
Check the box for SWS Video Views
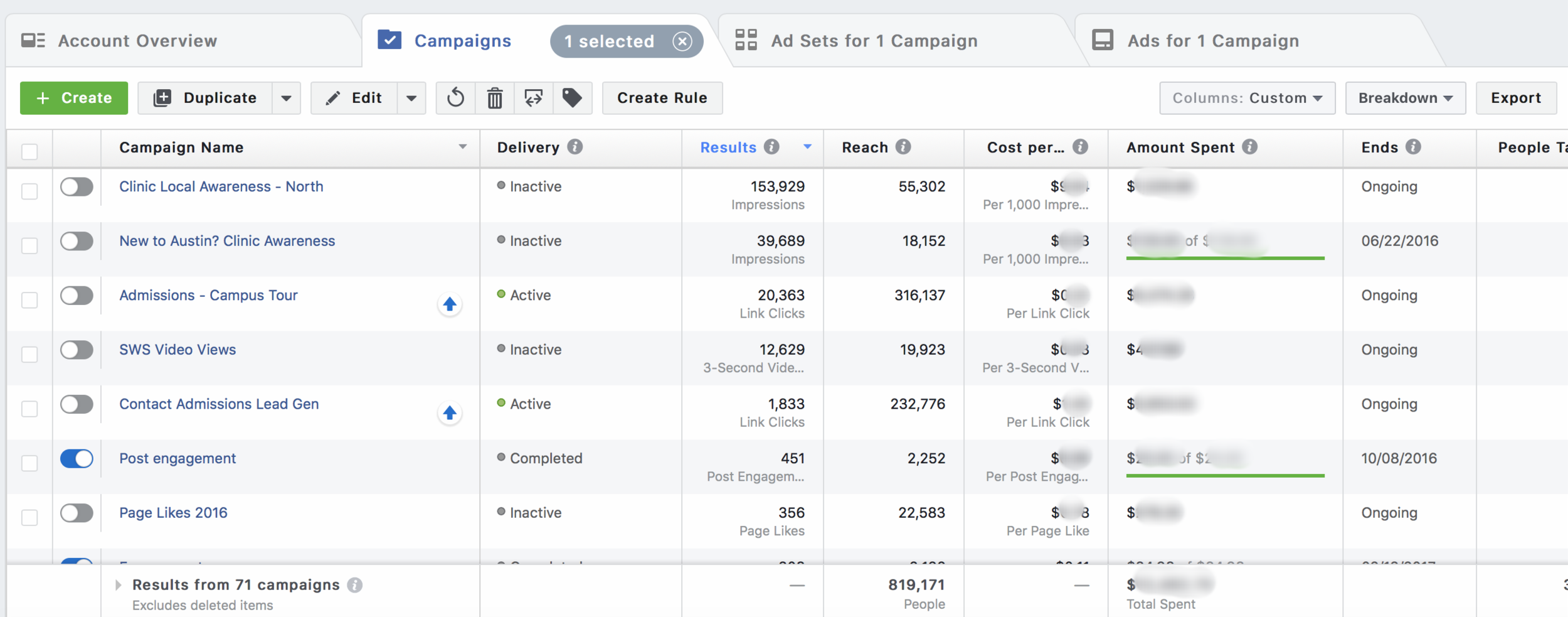pos(29,355)
